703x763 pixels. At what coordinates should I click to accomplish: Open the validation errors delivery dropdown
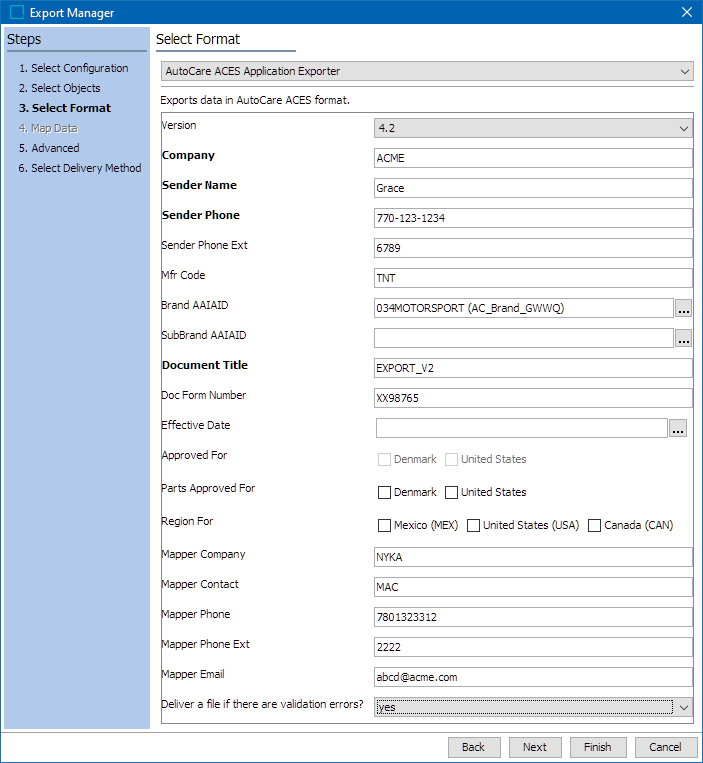[533, 707]
